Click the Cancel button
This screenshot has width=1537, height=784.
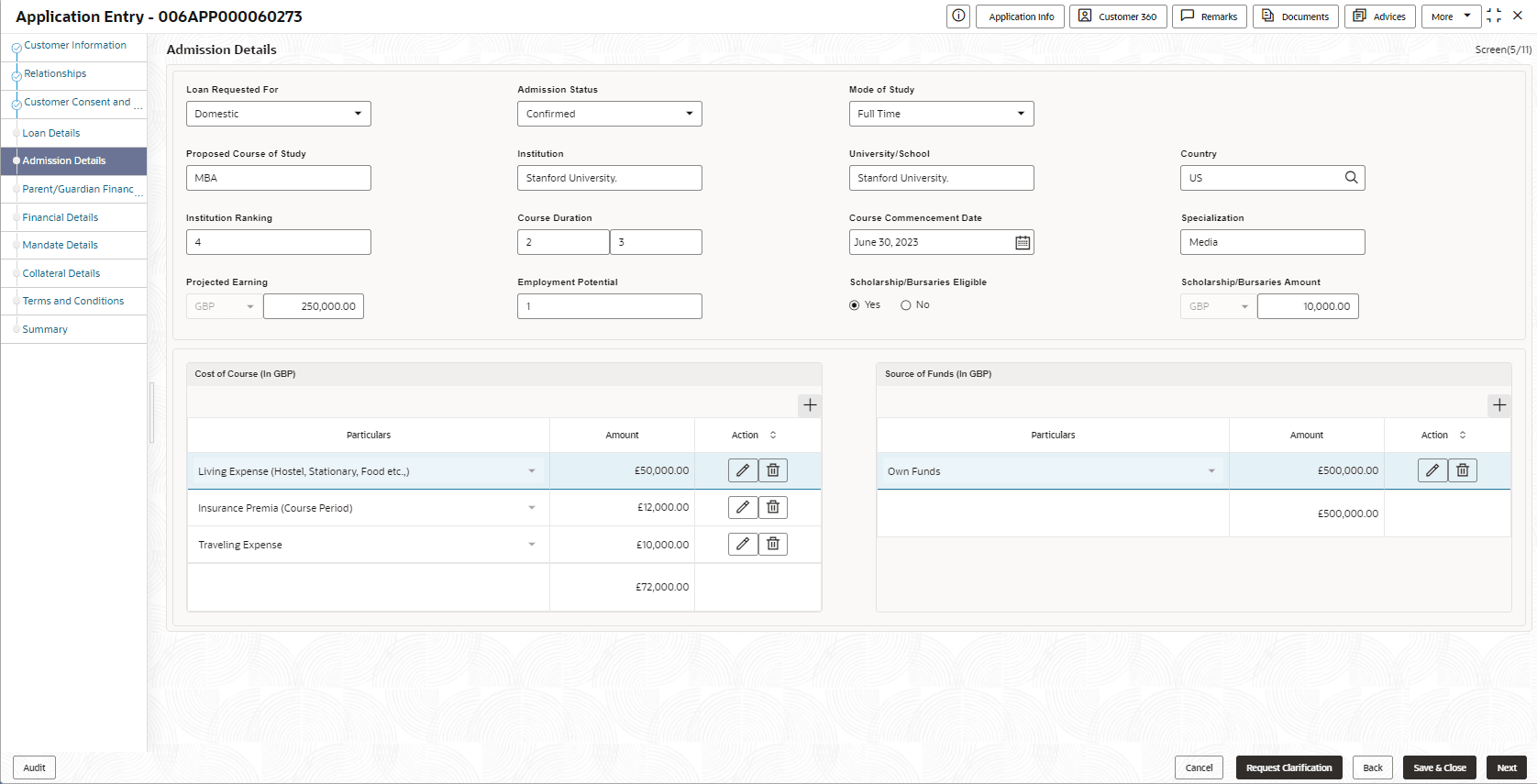tap(1199, 767)
